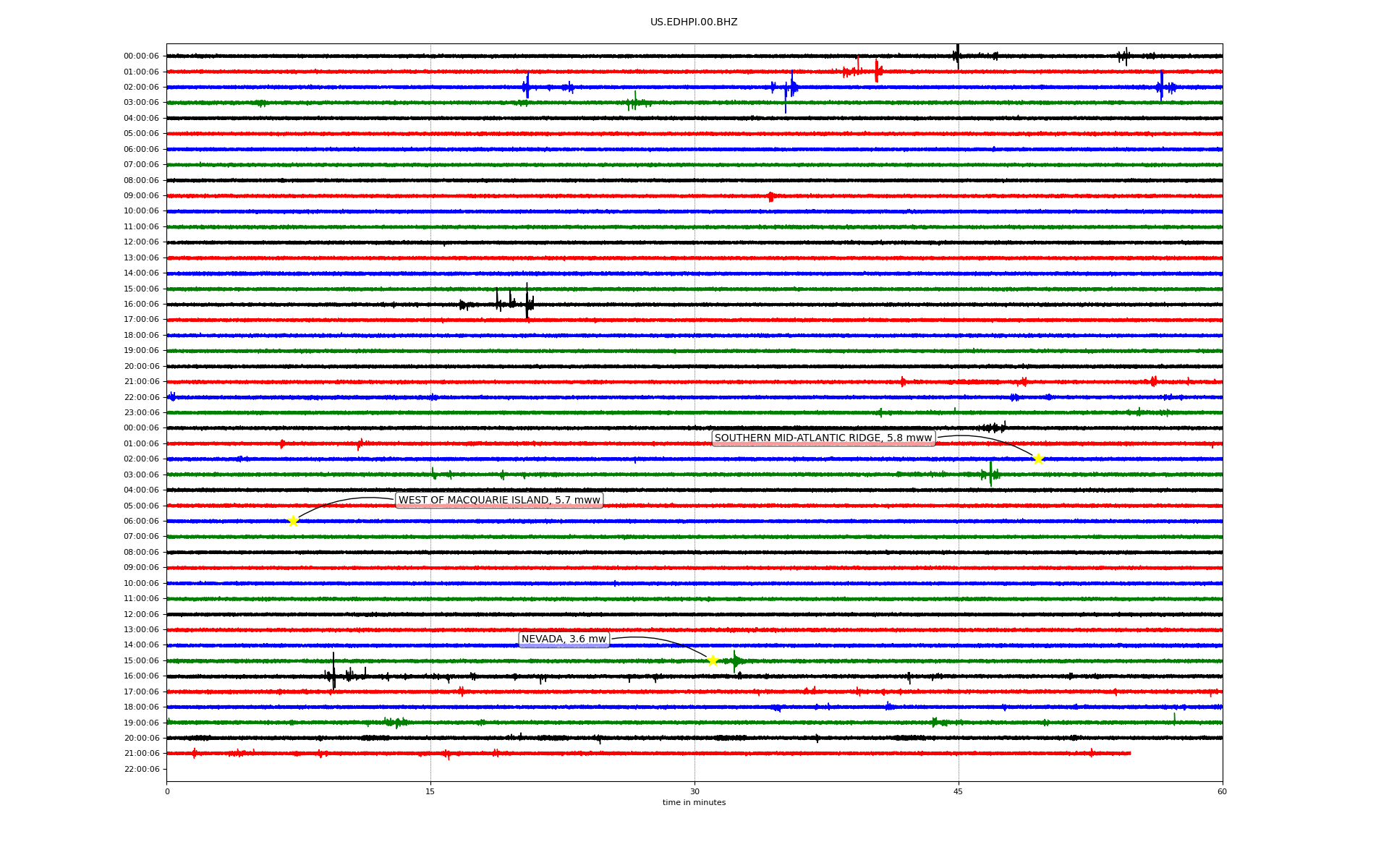Click the West of Macquarie Island star marker
Viewport: 1389px width, 868px height.
293,521
